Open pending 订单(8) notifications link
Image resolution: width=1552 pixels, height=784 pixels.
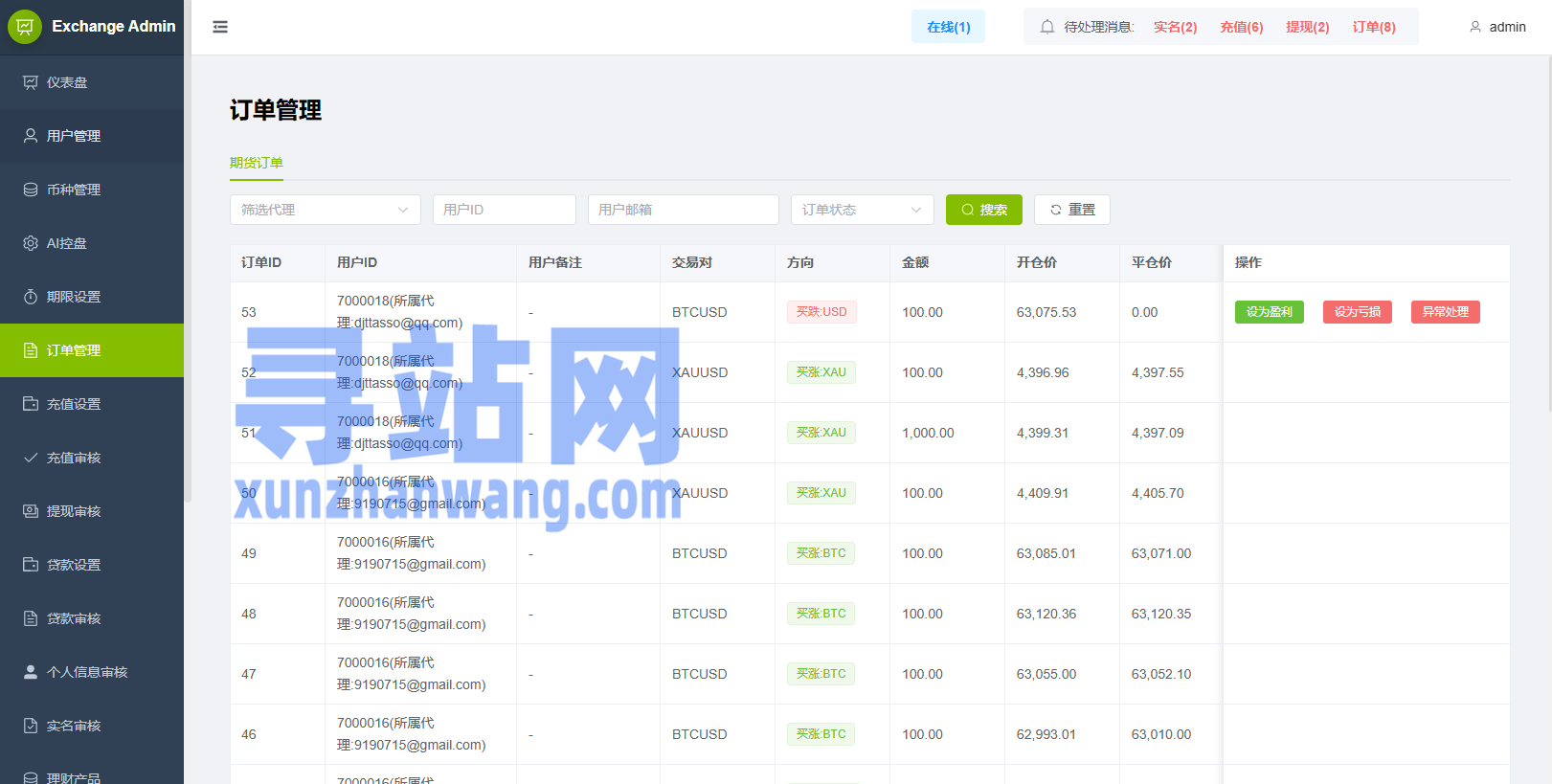pyautogui.click(x=1374, y=27)
